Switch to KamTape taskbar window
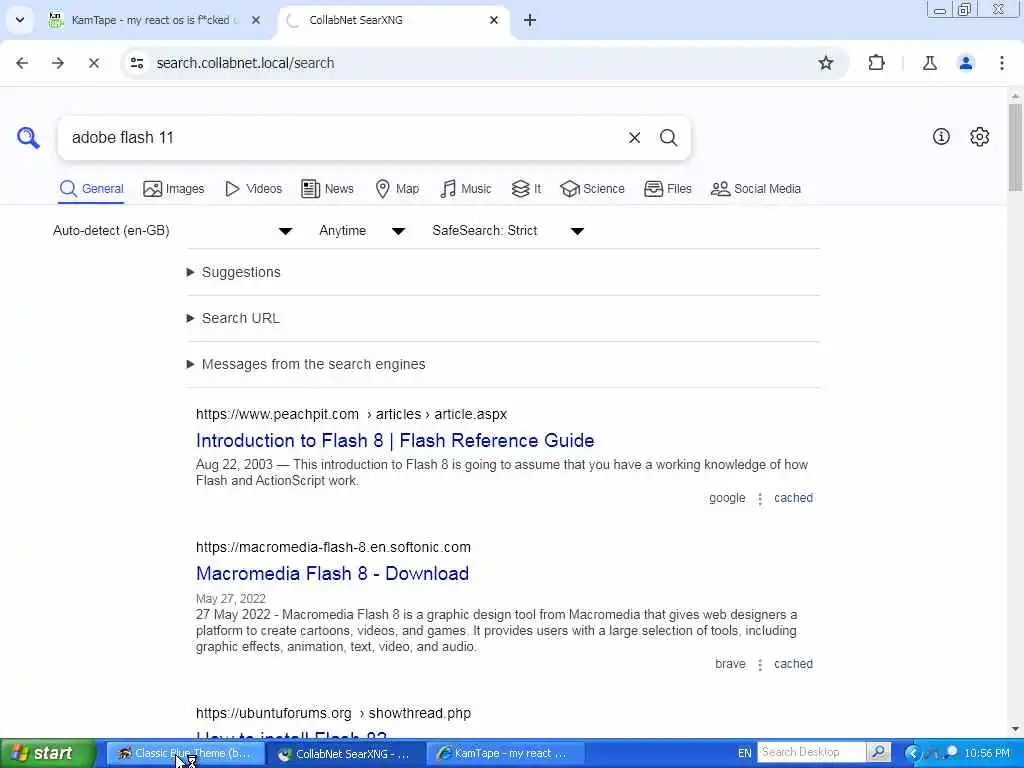This screenshot has height=768, width=1024. [505, 753]
